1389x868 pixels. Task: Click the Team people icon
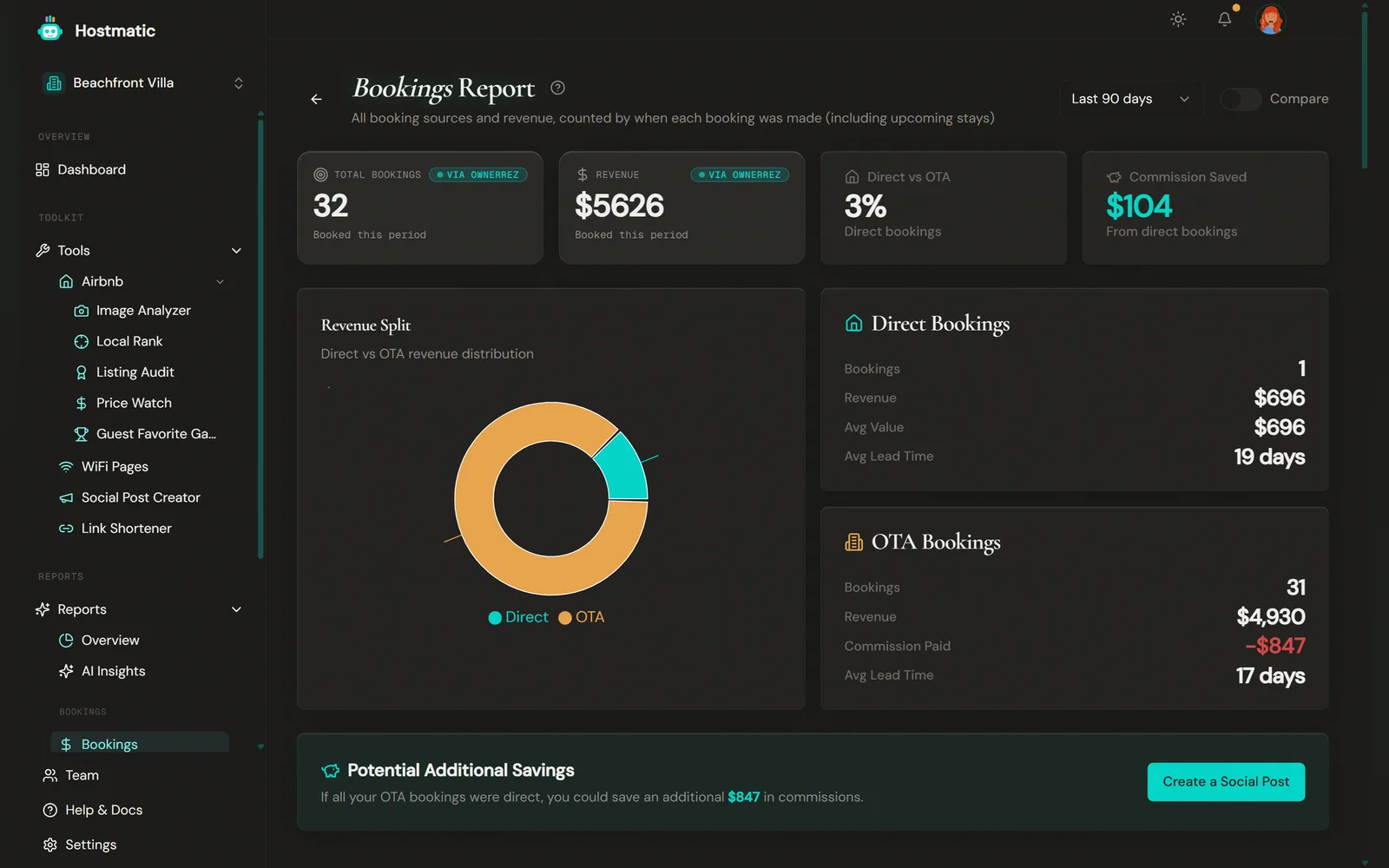click(x=50, y=775)
